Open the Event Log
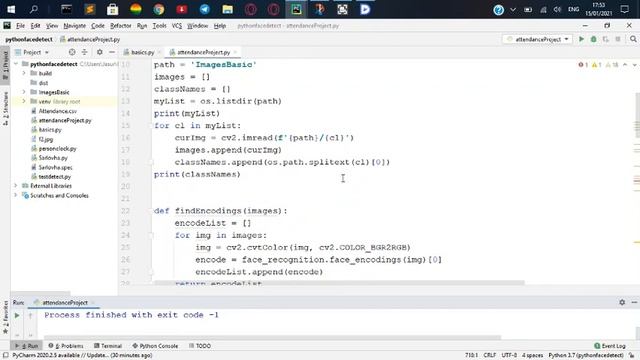The width and height of the screenshot is (640, 360). 610,346
